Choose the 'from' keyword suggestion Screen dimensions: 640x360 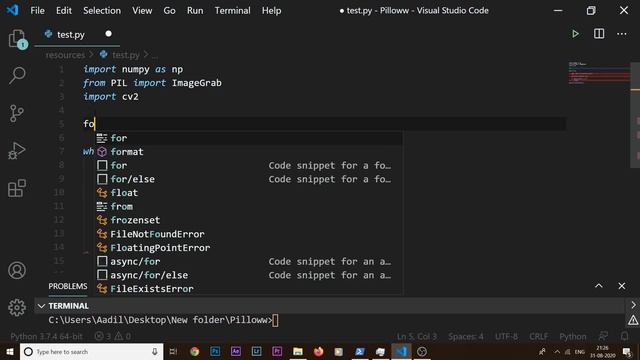(249, 207)
